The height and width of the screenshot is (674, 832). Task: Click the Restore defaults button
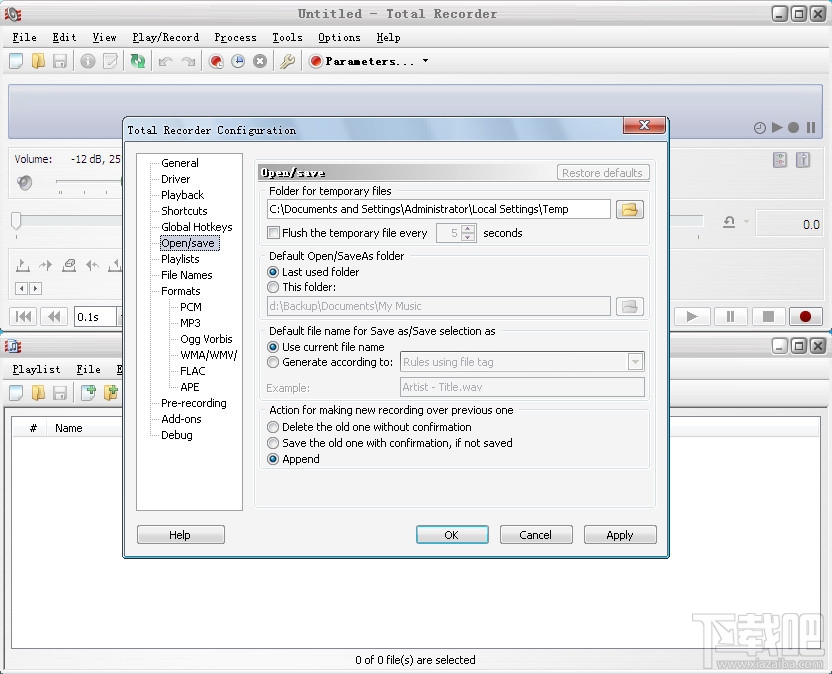click(603, 172)
